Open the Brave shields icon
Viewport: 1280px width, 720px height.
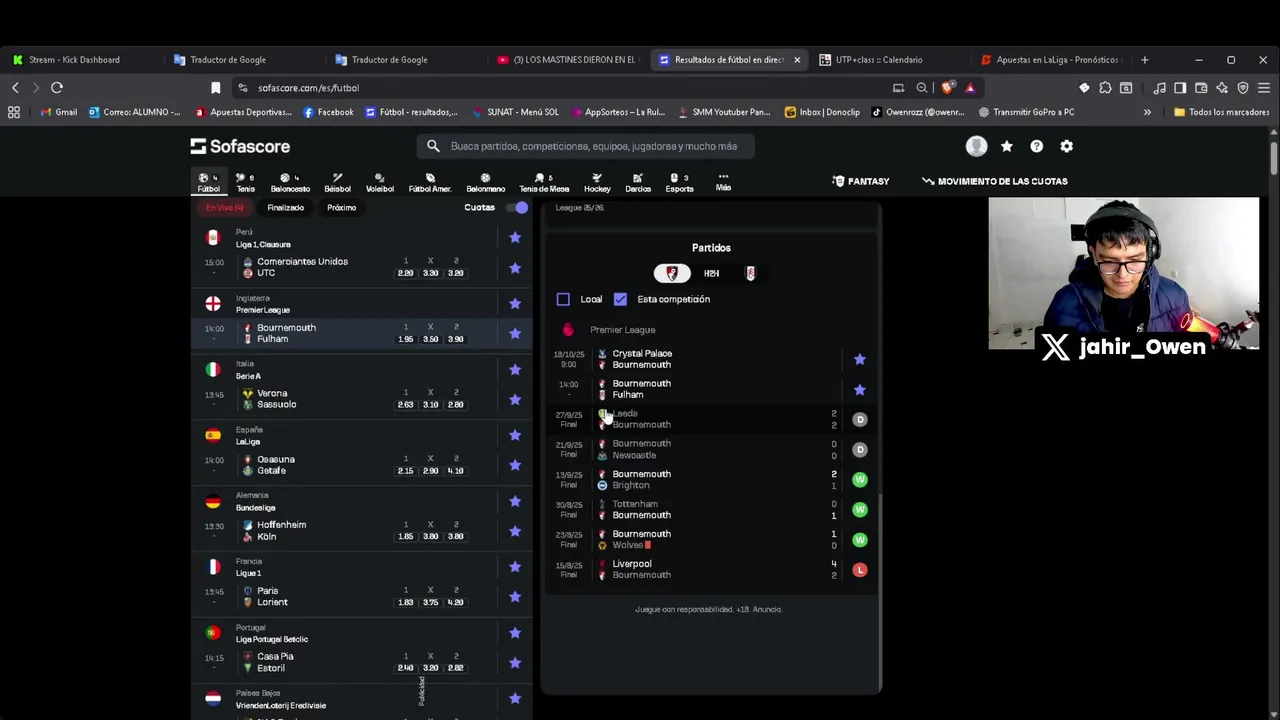(948, 88)
